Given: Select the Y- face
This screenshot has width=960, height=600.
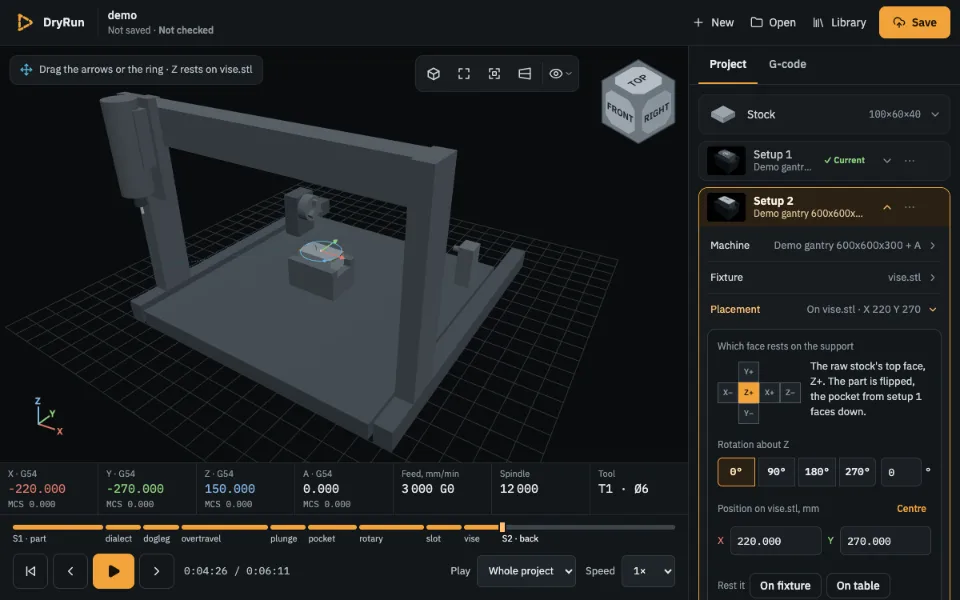Looking at the screenshot, I should [748, 413].
